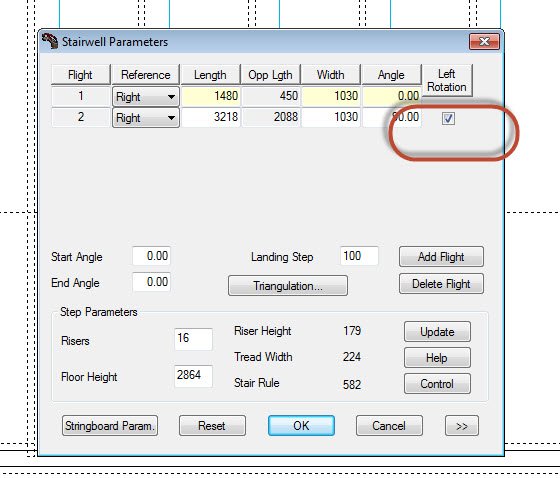Viewport: 560px width, 478px height.
Task: Close the Stairwell Parameters dialog
Action: (x=484, y=42)
